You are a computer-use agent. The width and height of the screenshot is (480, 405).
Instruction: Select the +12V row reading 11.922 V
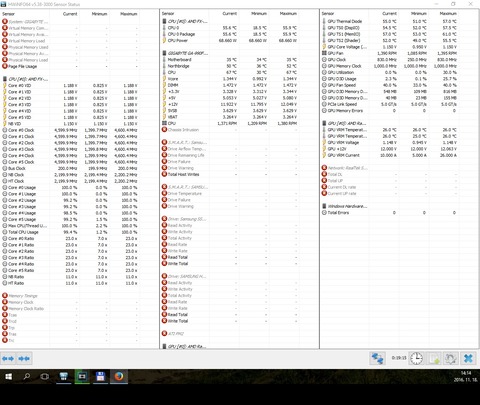230,104
